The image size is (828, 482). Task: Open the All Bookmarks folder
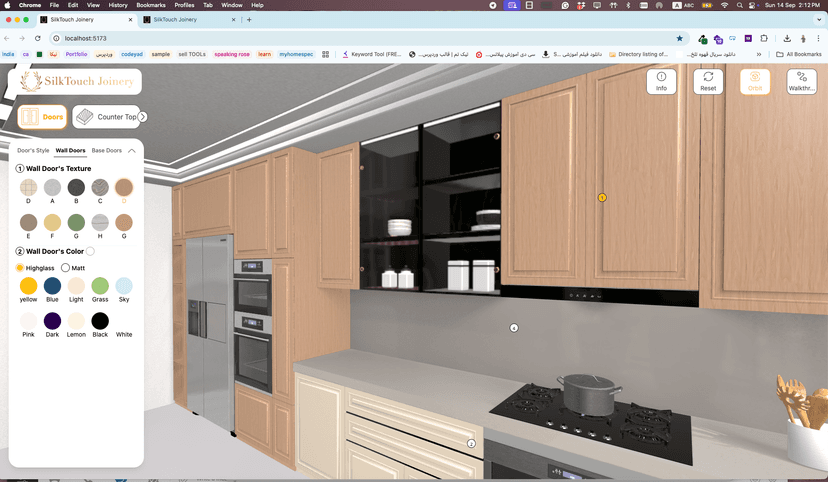click(799, 54)
